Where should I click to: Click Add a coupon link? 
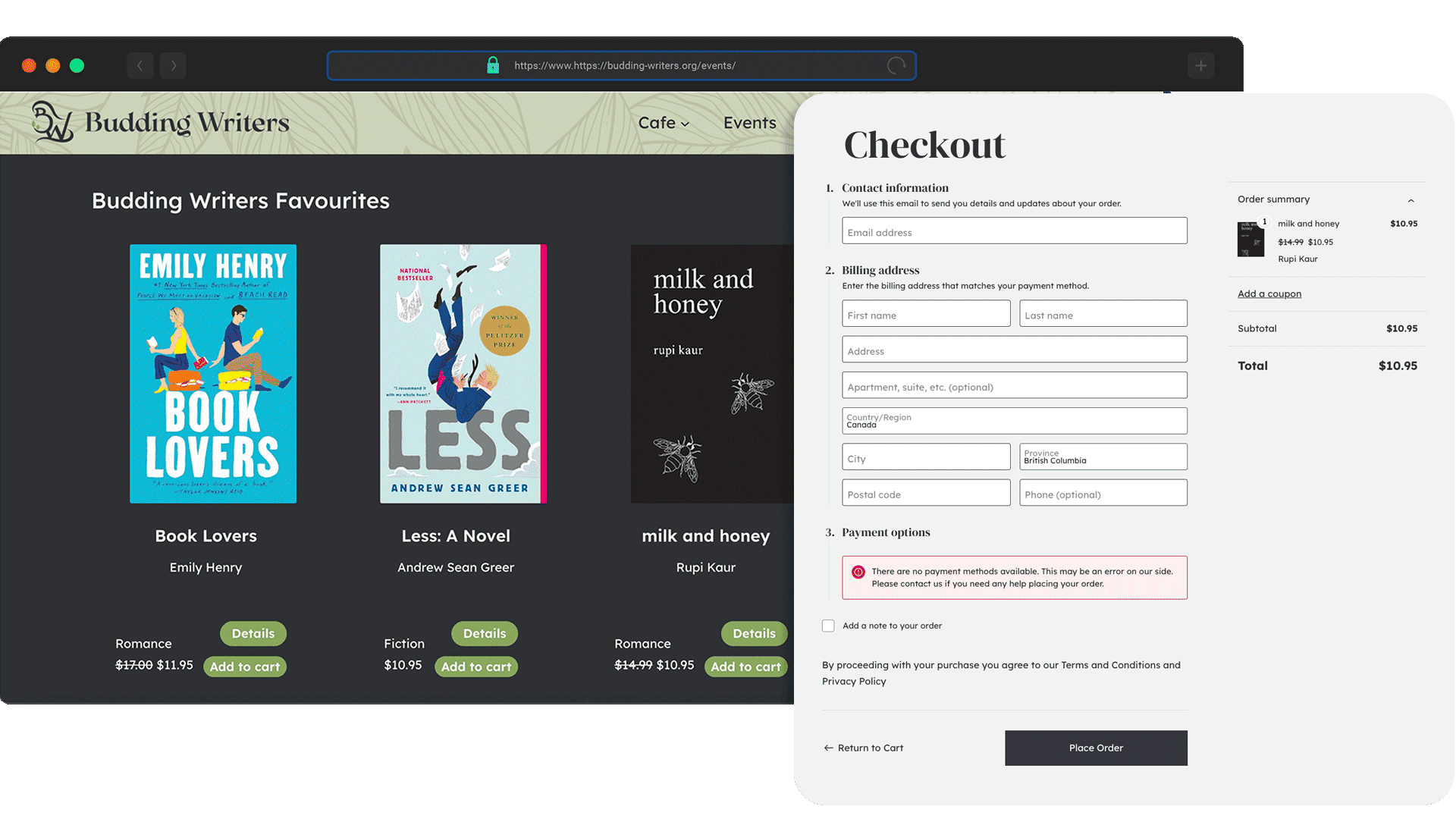[1269, 294]
